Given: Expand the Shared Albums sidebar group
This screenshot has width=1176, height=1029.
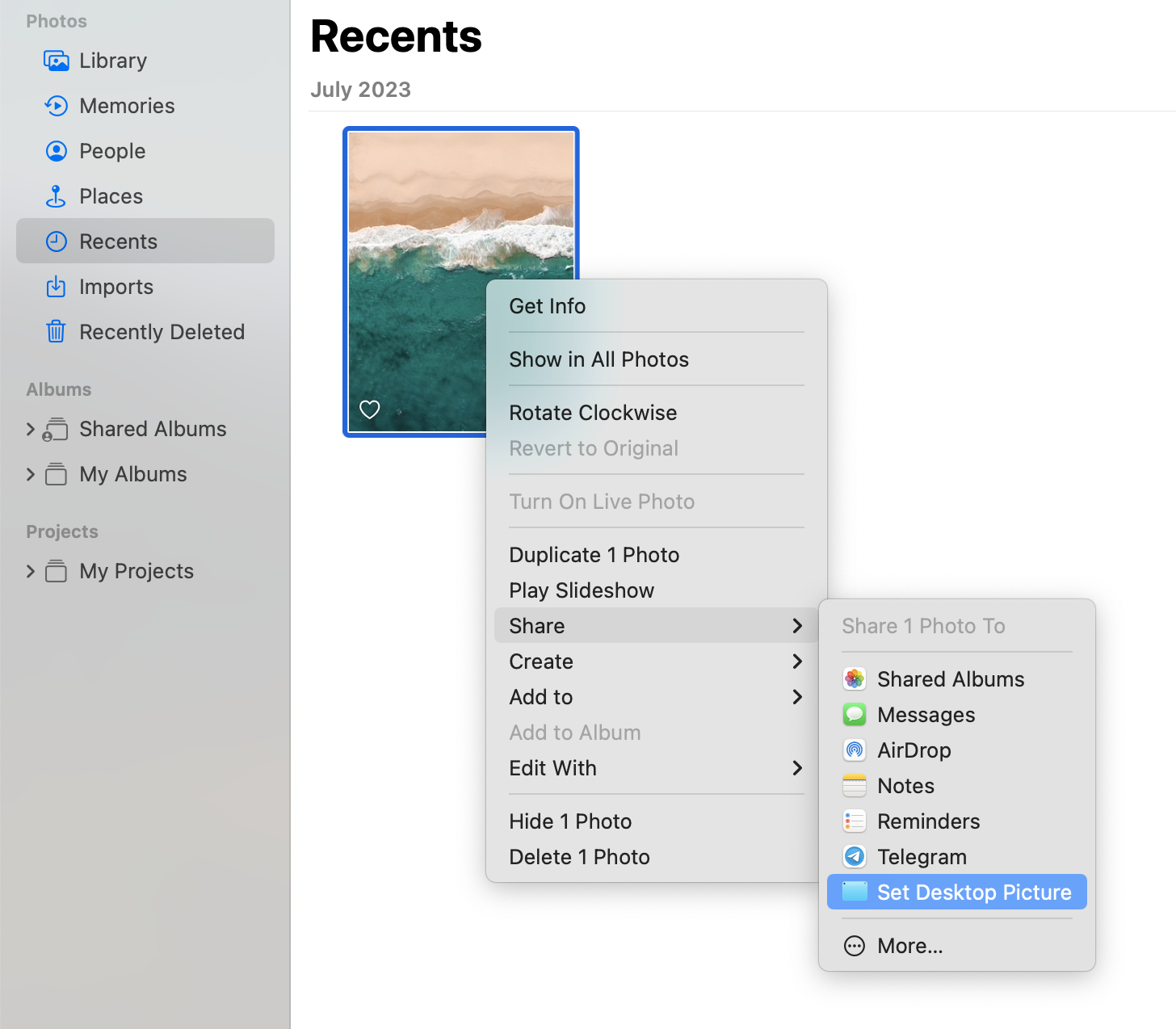Looking at the screenshot, I should 30,429.
